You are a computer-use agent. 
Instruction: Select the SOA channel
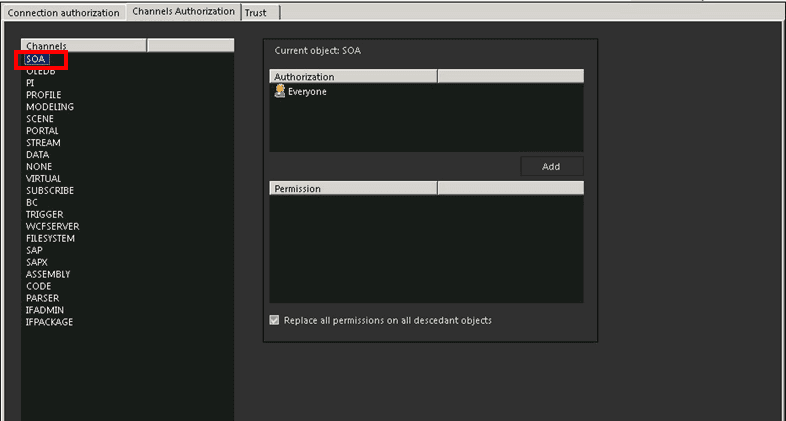click(x=36, y=59)
